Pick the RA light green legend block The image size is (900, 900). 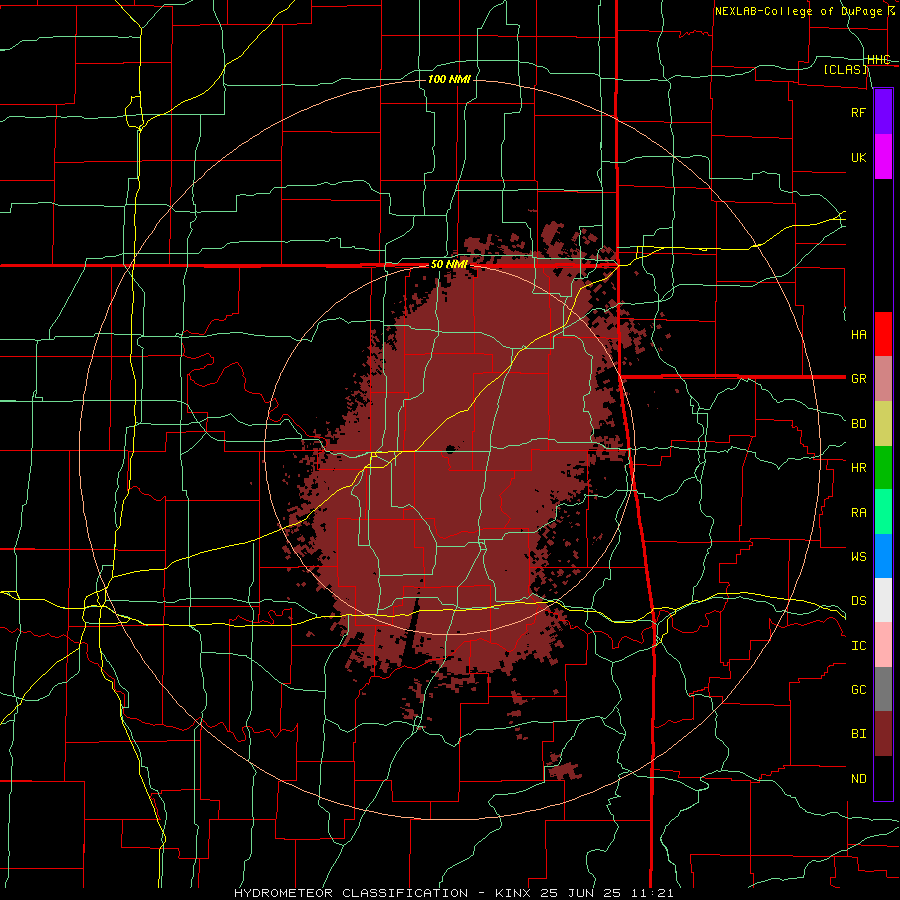point(883,511)
